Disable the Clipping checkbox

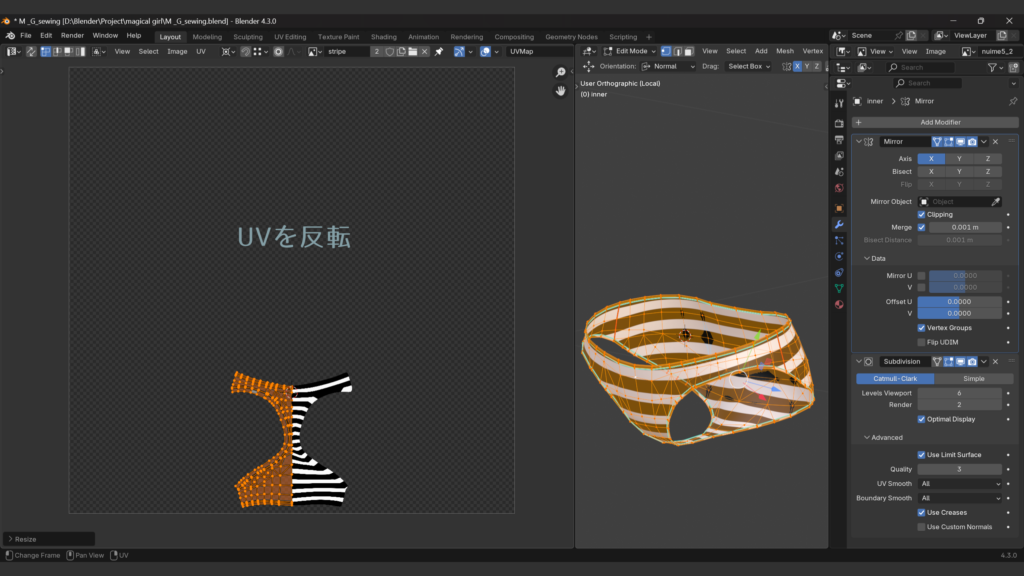click(922, 215)
